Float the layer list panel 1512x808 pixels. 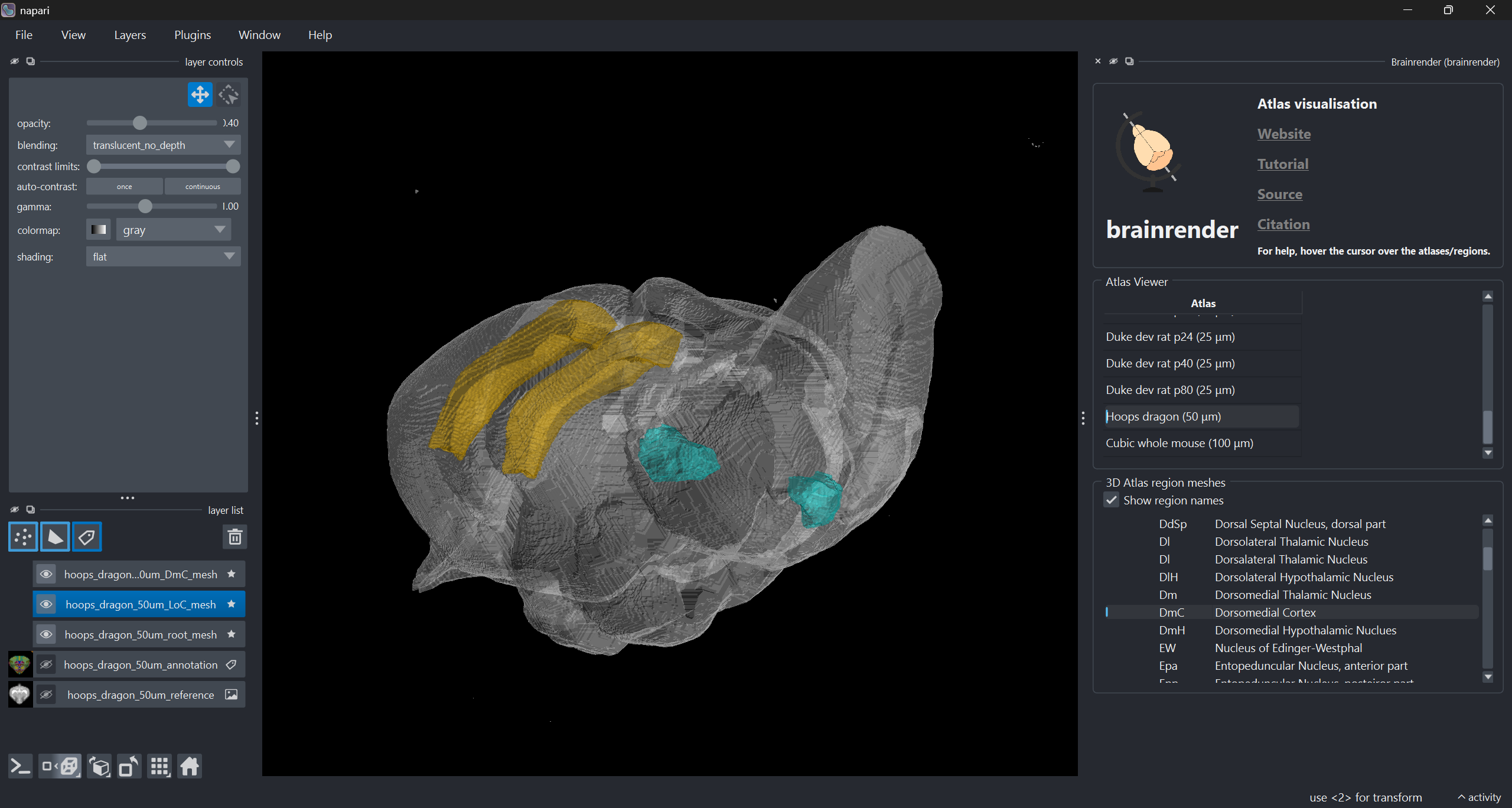click(31, 510)
